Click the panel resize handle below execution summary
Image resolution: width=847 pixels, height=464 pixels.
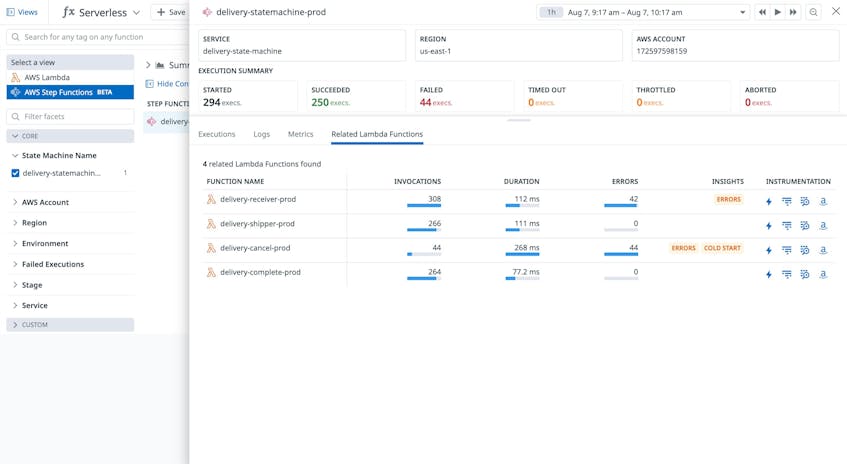(x=519, y=120)
